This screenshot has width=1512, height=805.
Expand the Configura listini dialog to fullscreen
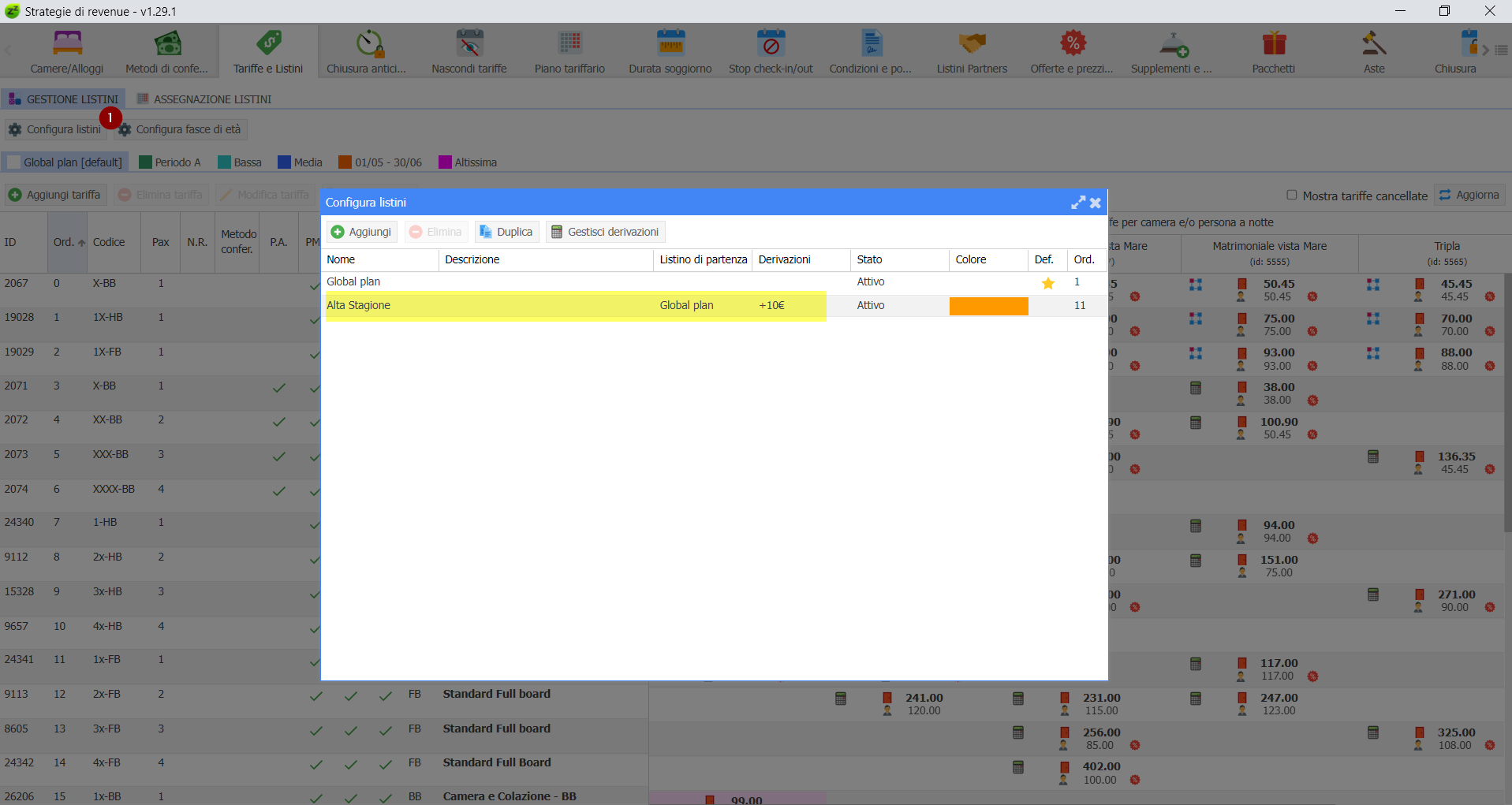(x=1078, y=203)
